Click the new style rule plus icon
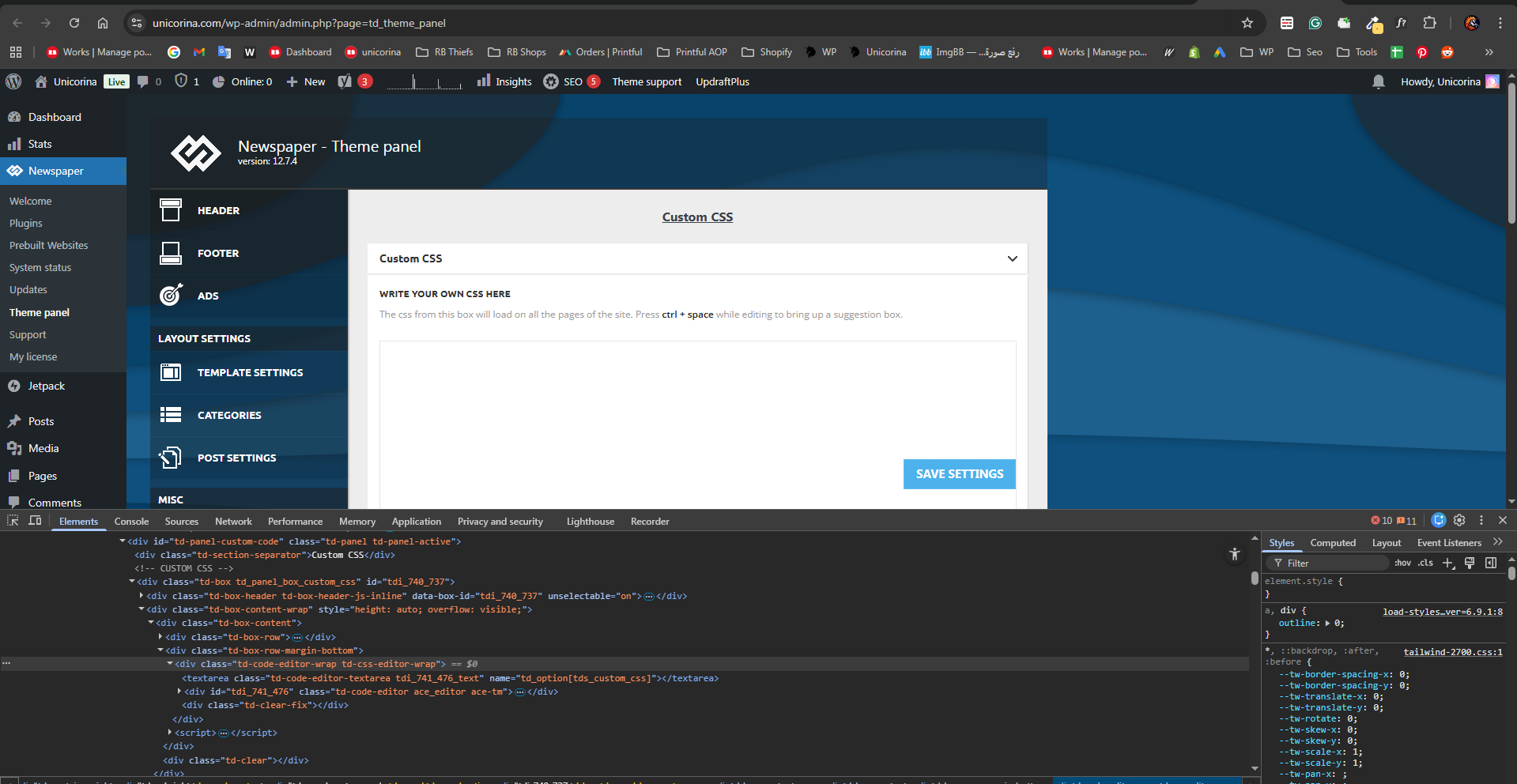Image resolution: width=1517 pixels, height=784 pixels. [x=1448, y=563]
